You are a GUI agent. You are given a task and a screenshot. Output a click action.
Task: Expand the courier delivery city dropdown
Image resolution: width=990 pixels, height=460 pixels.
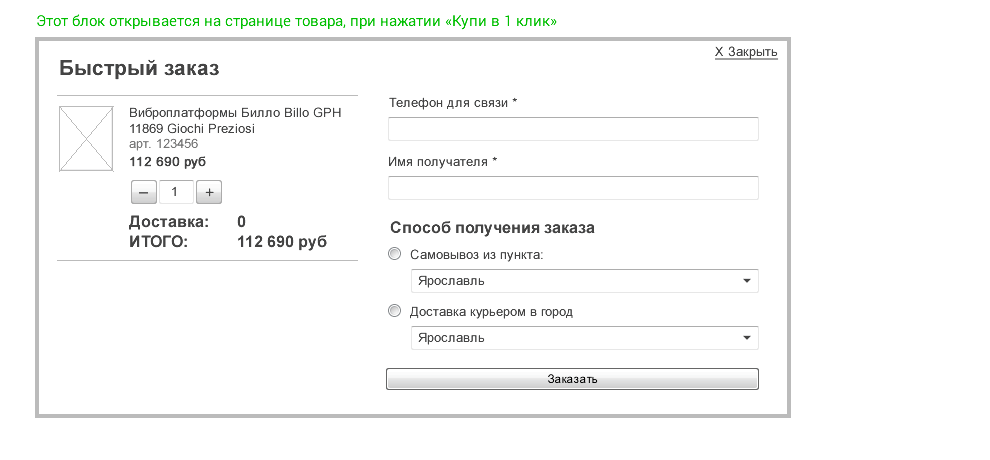(x=584, y=338)
